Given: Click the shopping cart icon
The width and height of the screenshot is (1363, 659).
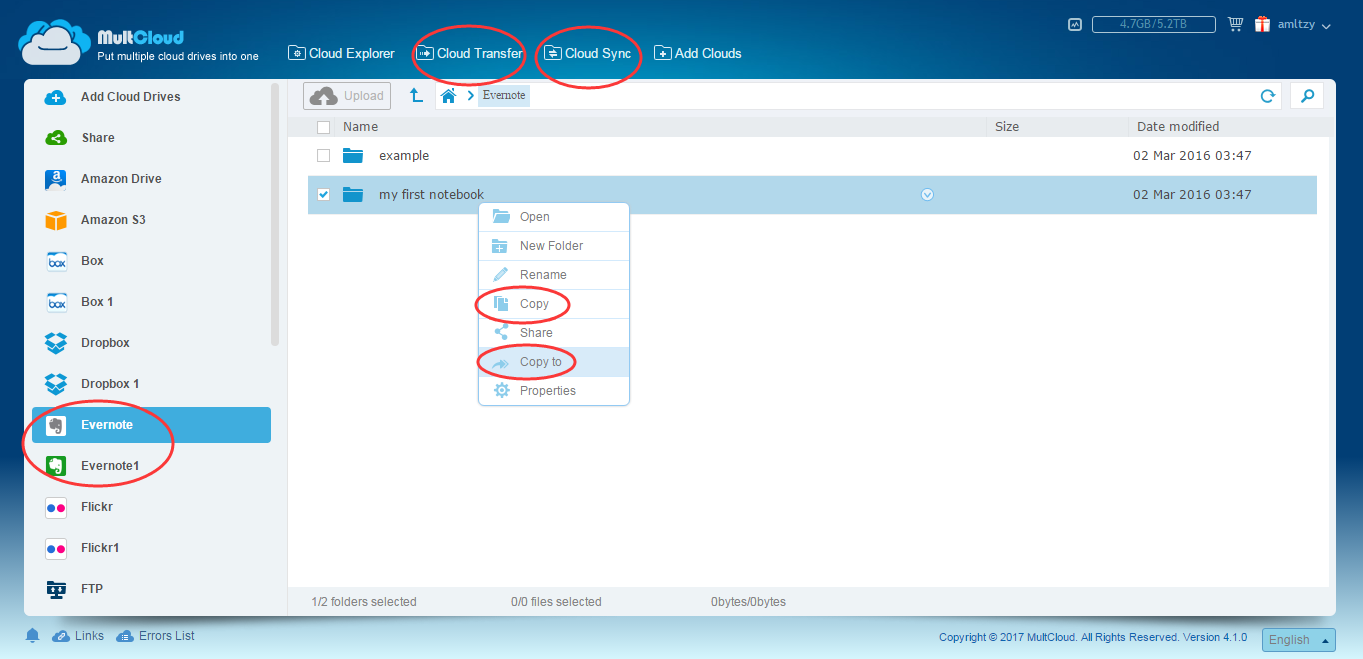Looking at the screenshot, I should [1235, 24].
